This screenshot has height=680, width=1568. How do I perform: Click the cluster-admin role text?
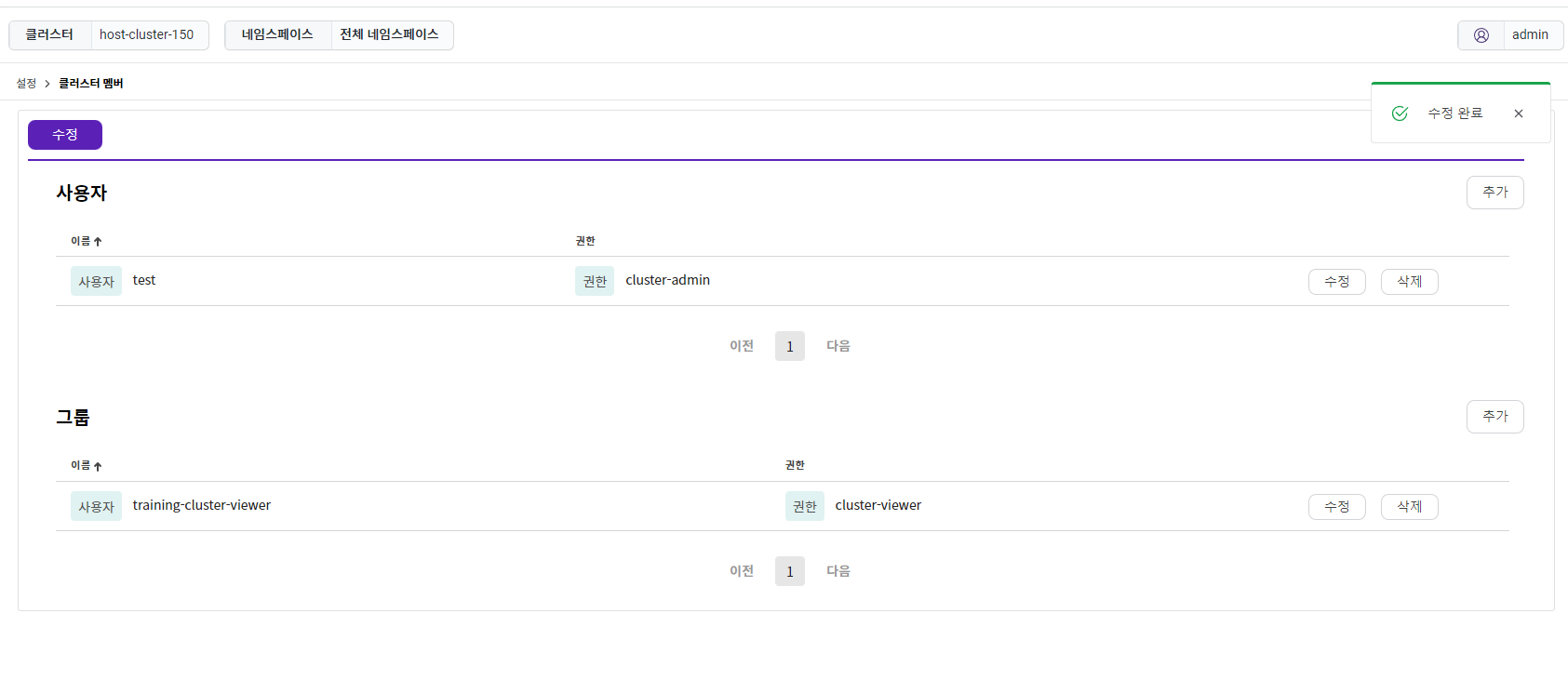point(667,280)
